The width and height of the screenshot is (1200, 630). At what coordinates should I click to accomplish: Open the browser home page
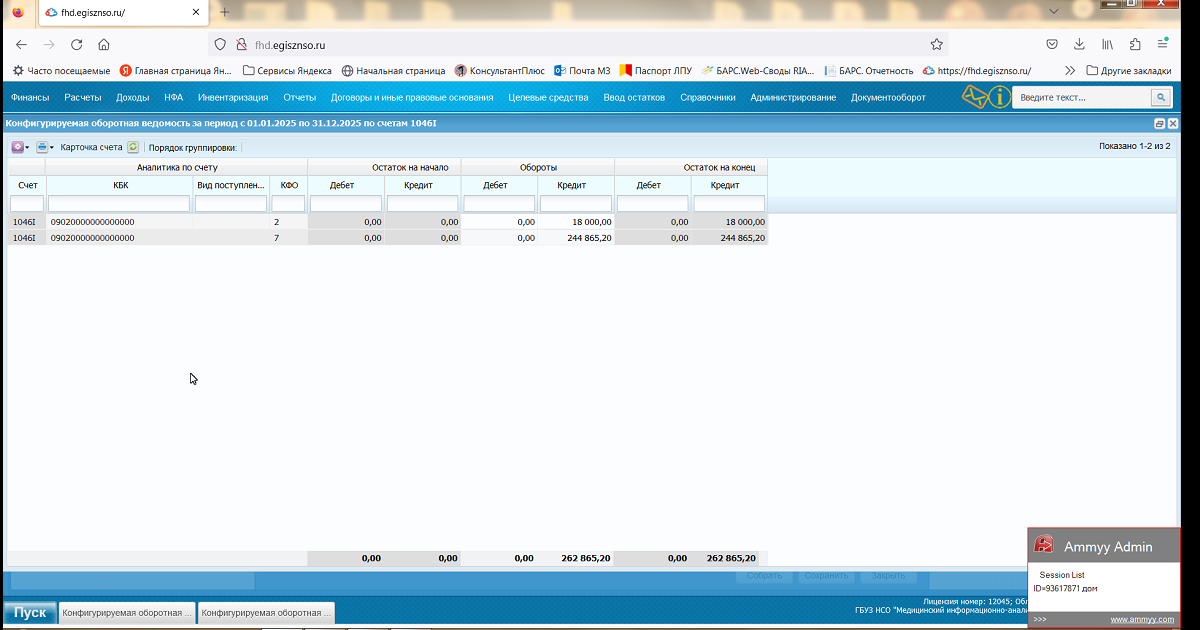tap(104, 45)
